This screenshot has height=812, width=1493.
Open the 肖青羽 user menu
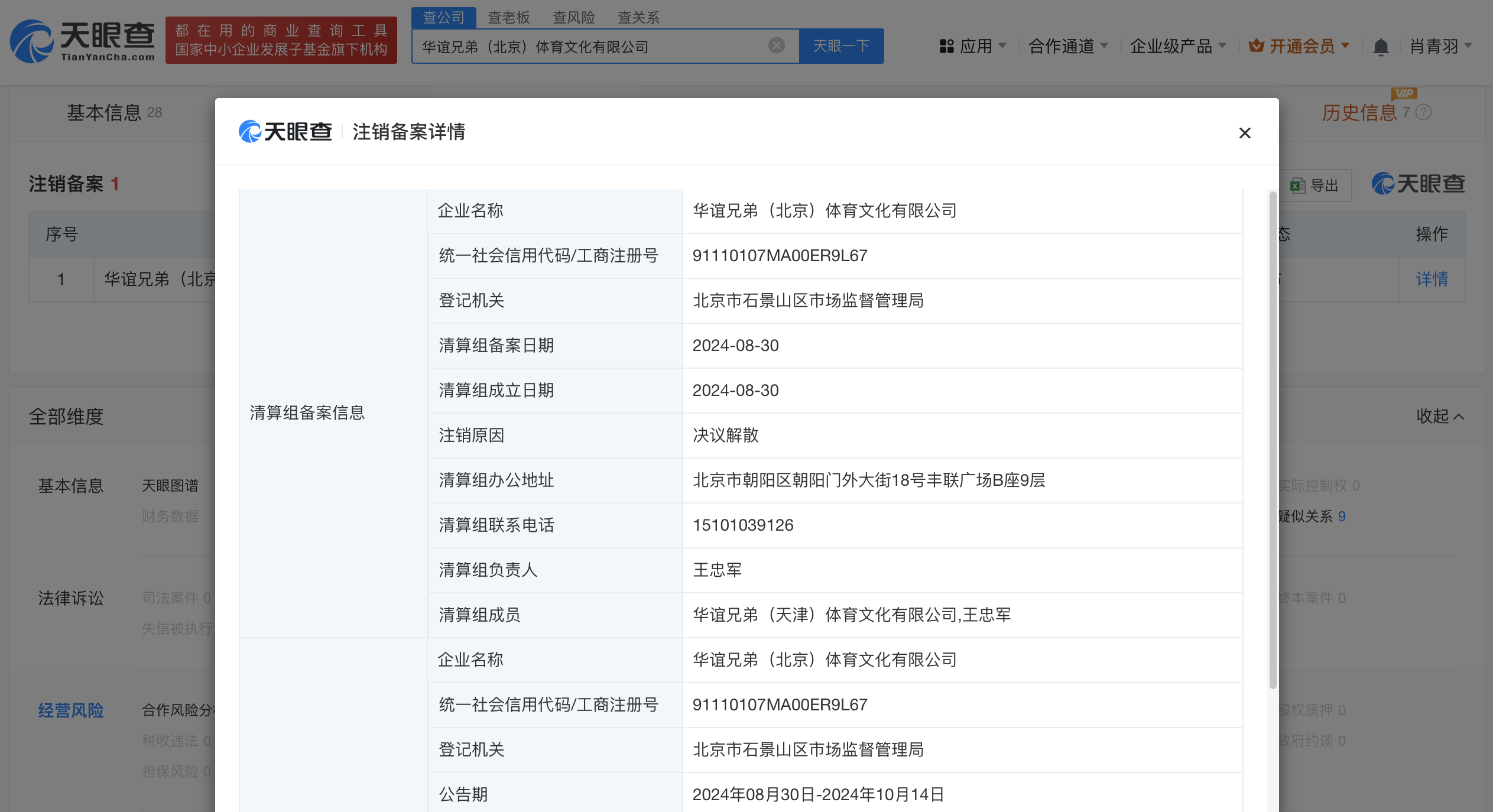pos(1440,46)
